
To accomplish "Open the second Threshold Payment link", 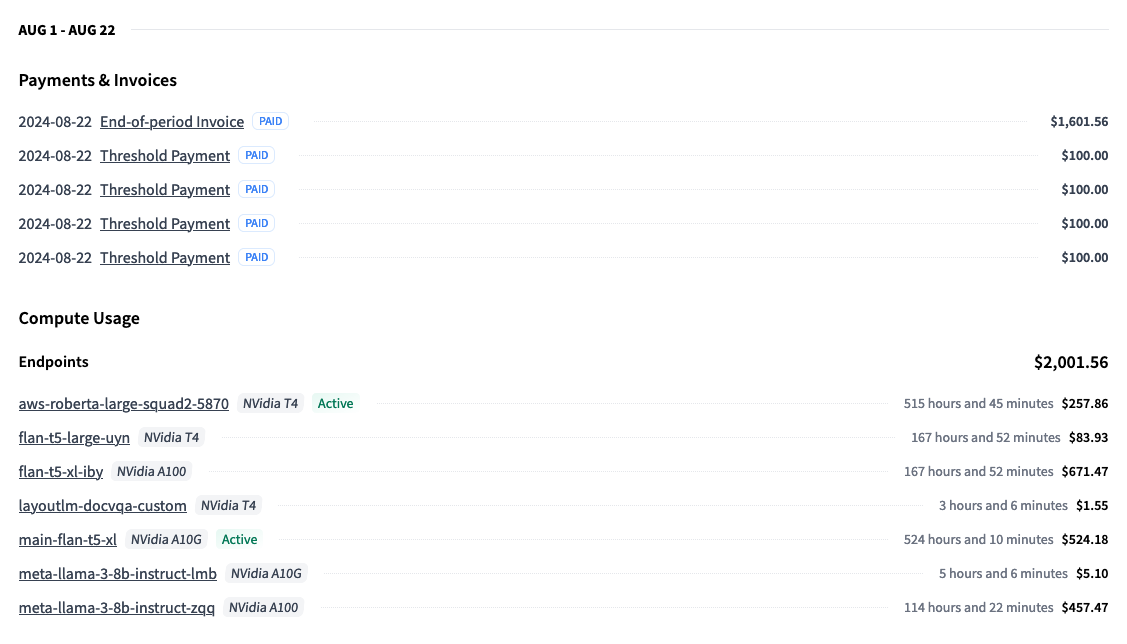I will [165, 190].
